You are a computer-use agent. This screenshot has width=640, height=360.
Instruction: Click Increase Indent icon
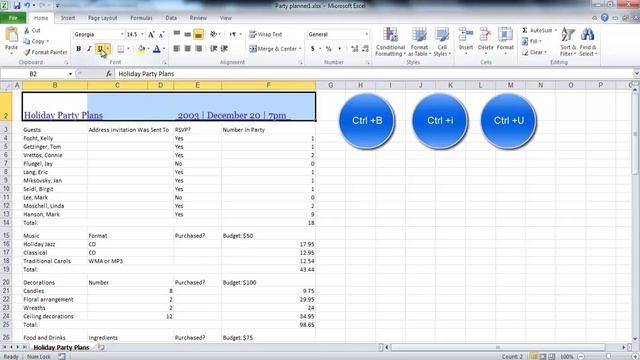point(224,49)
